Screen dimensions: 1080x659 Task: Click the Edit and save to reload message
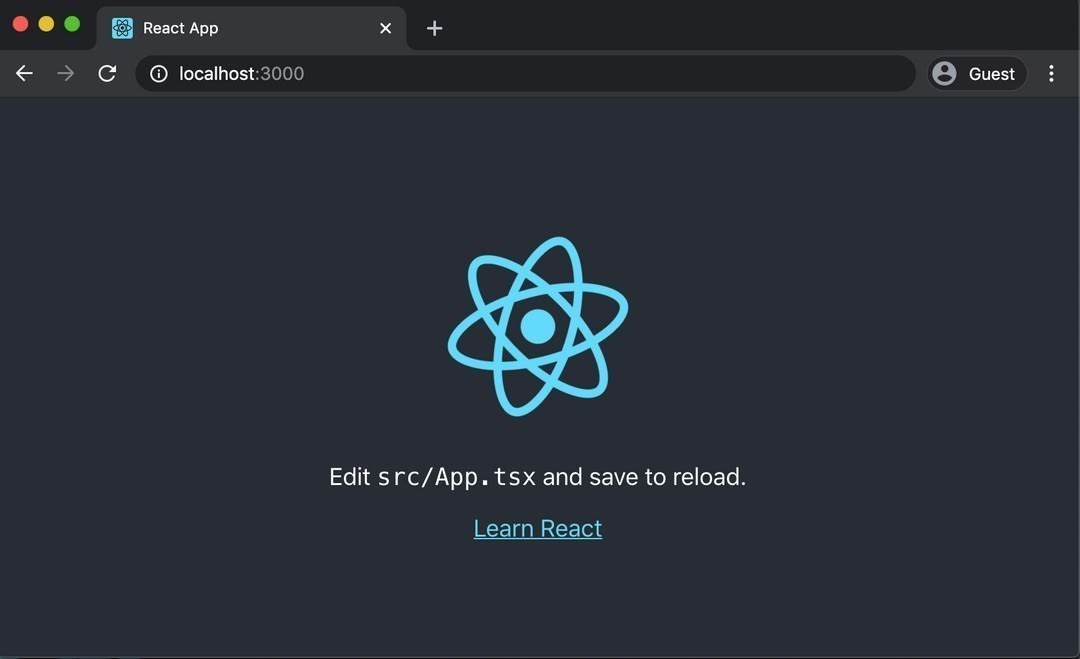537,477
